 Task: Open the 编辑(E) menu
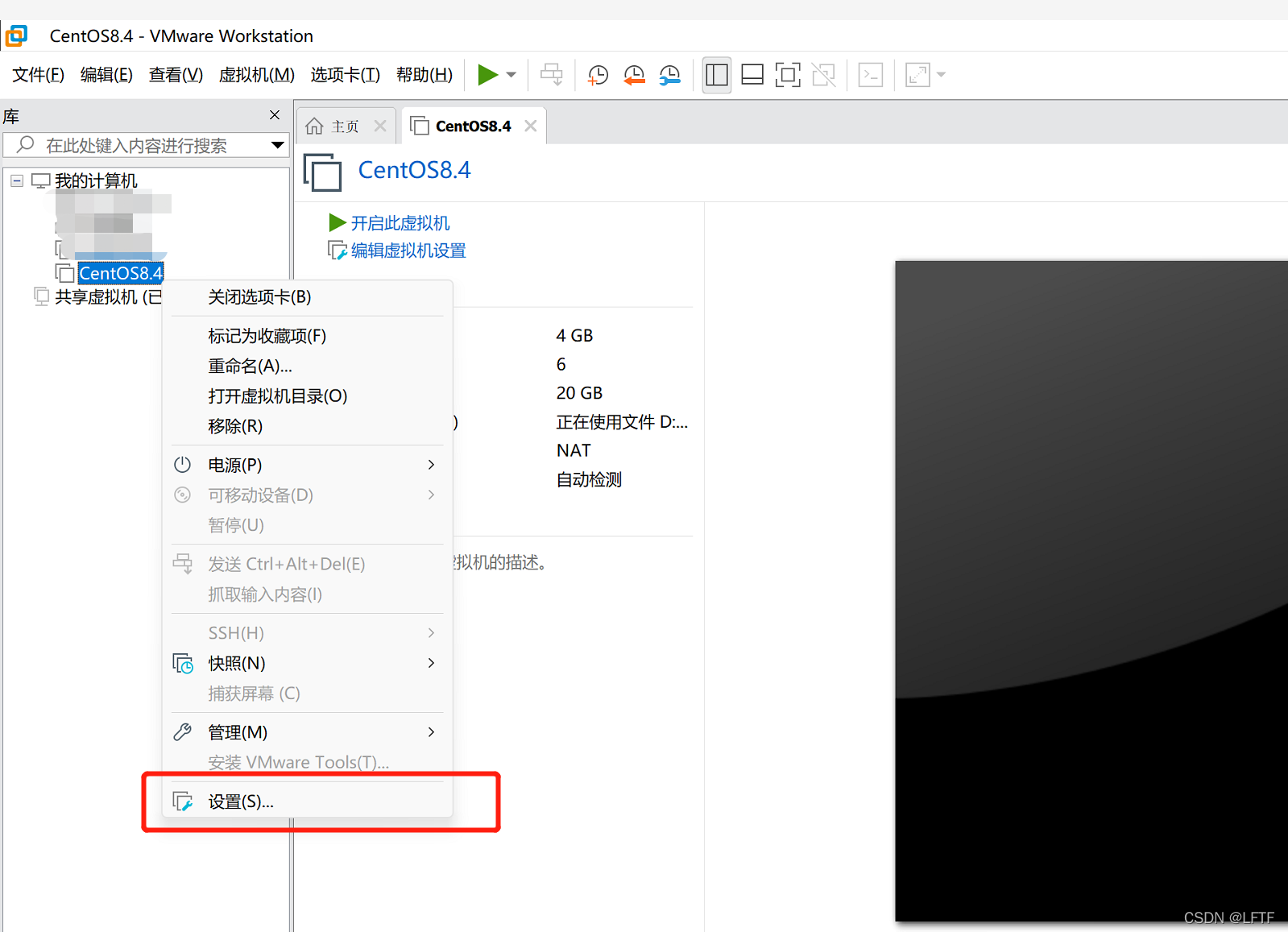[106, 75]
